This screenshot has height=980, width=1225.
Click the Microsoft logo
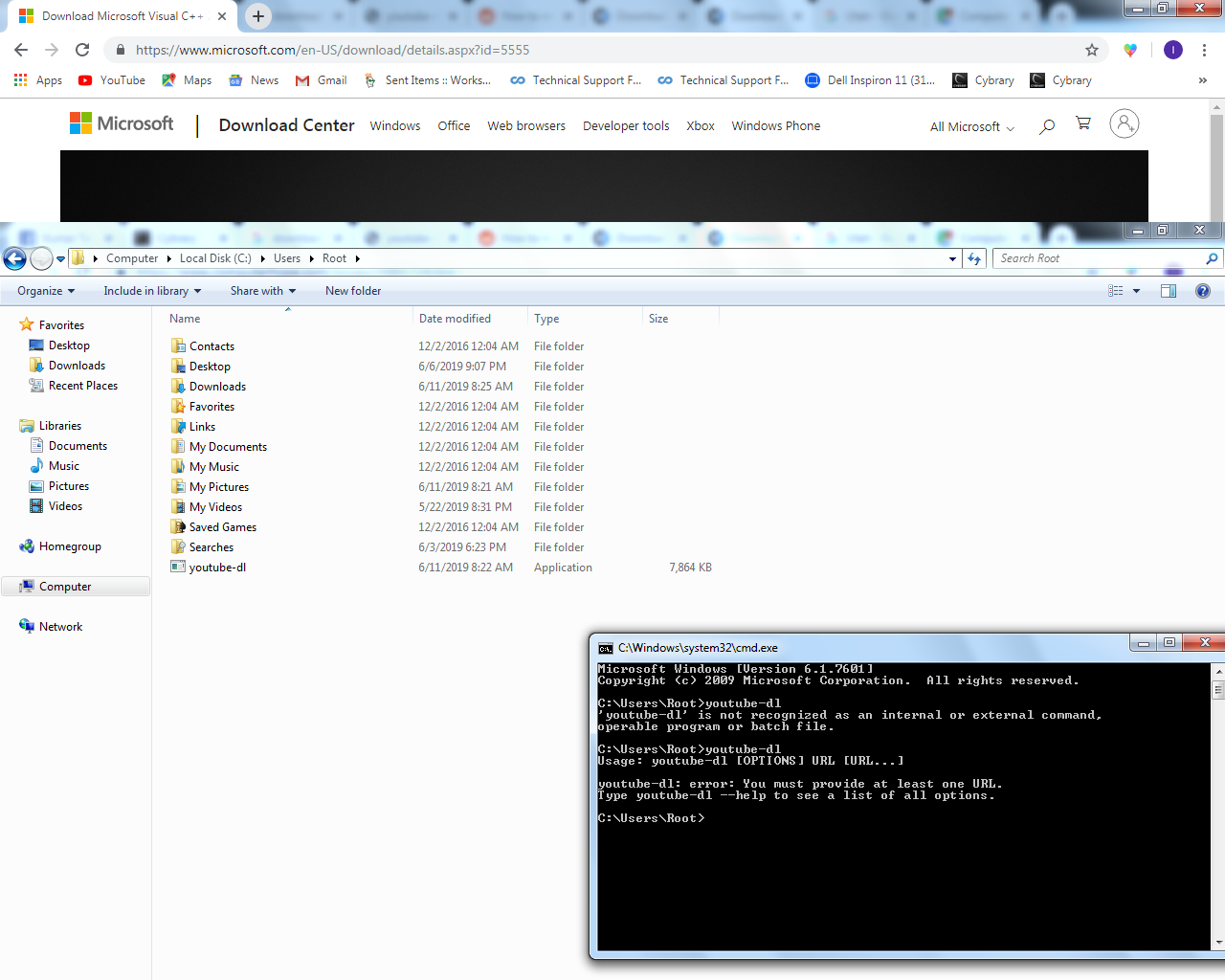(122, 123)
